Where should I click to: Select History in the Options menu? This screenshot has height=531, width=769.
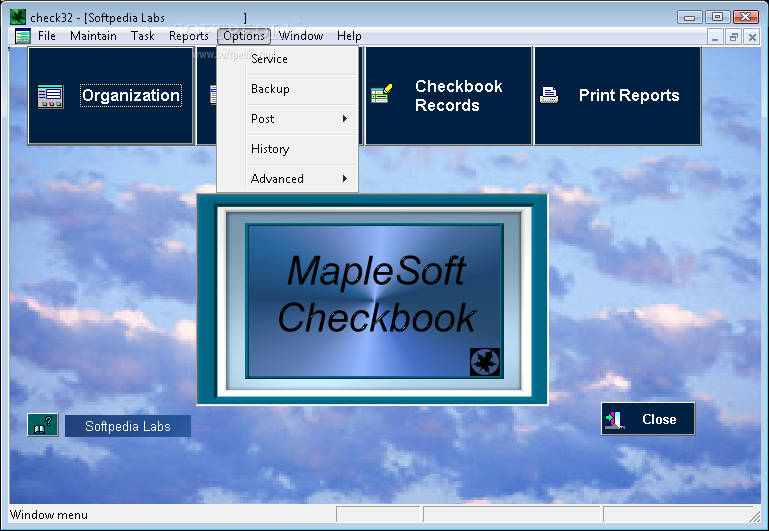click(x=287, y=149)
